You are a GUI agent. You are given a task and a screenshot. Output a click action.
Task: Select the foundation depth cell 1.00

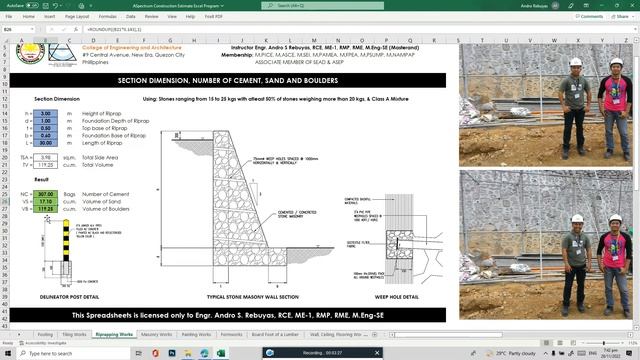click(x=45, y=121)
